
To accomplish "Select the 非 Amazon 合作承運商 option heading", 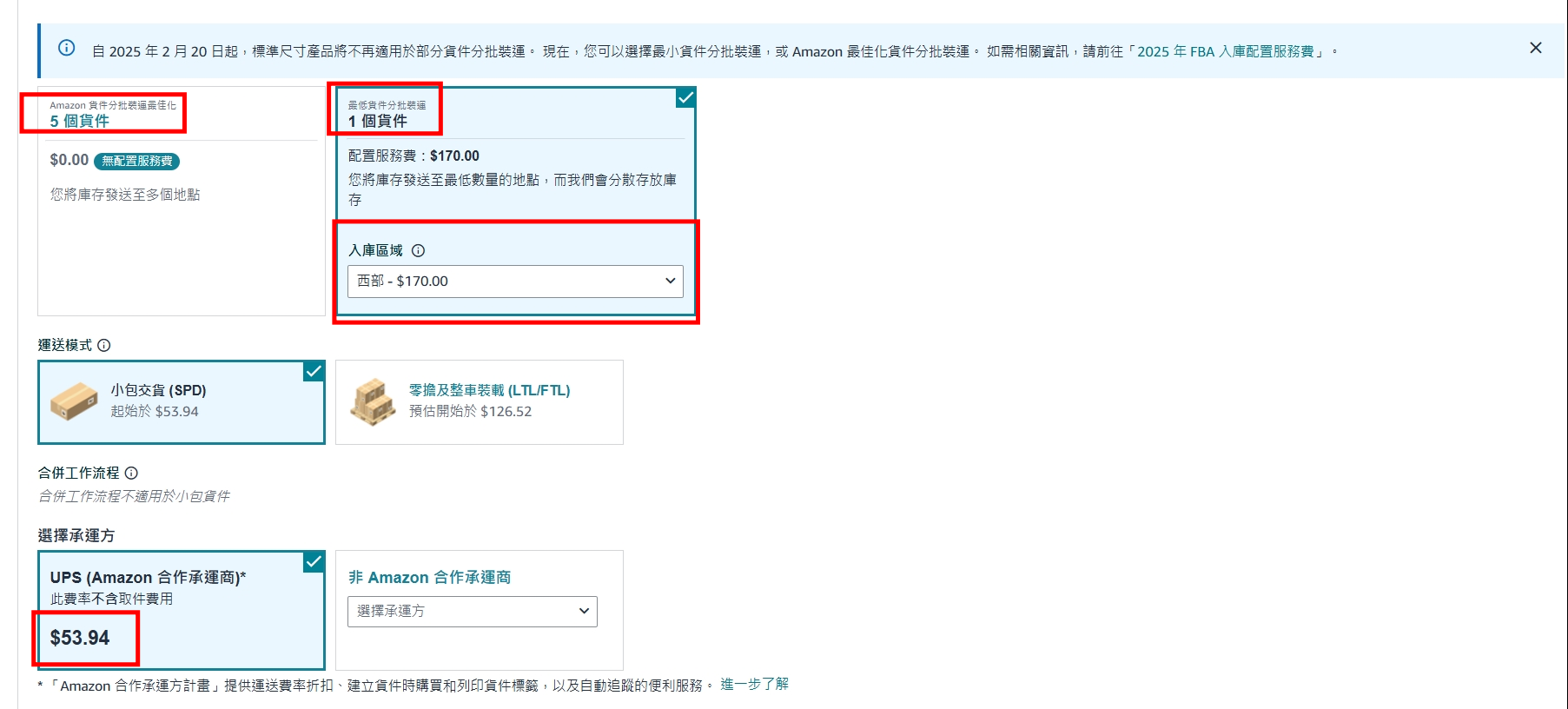I will (429, 577).
